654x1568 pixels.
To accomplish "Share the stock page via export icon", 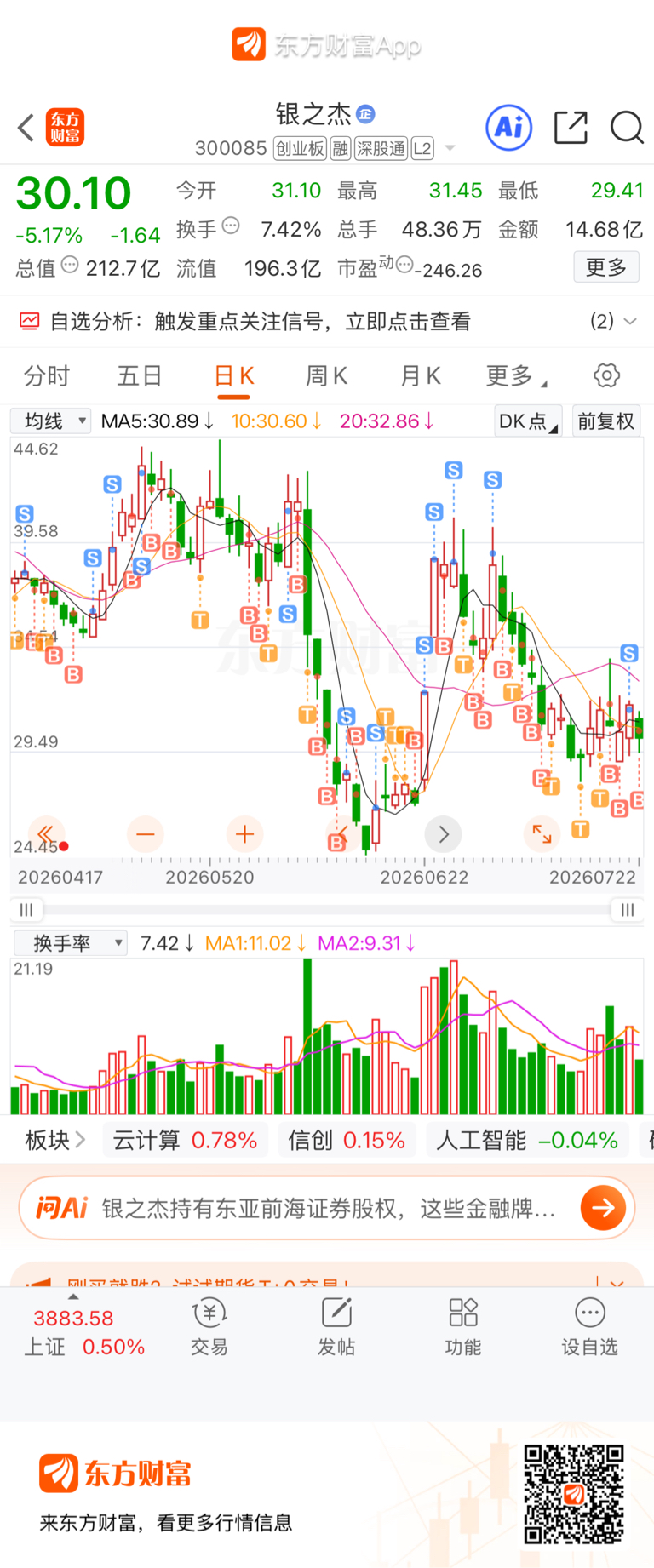I will pyautogui.click(x=571, y=128).
